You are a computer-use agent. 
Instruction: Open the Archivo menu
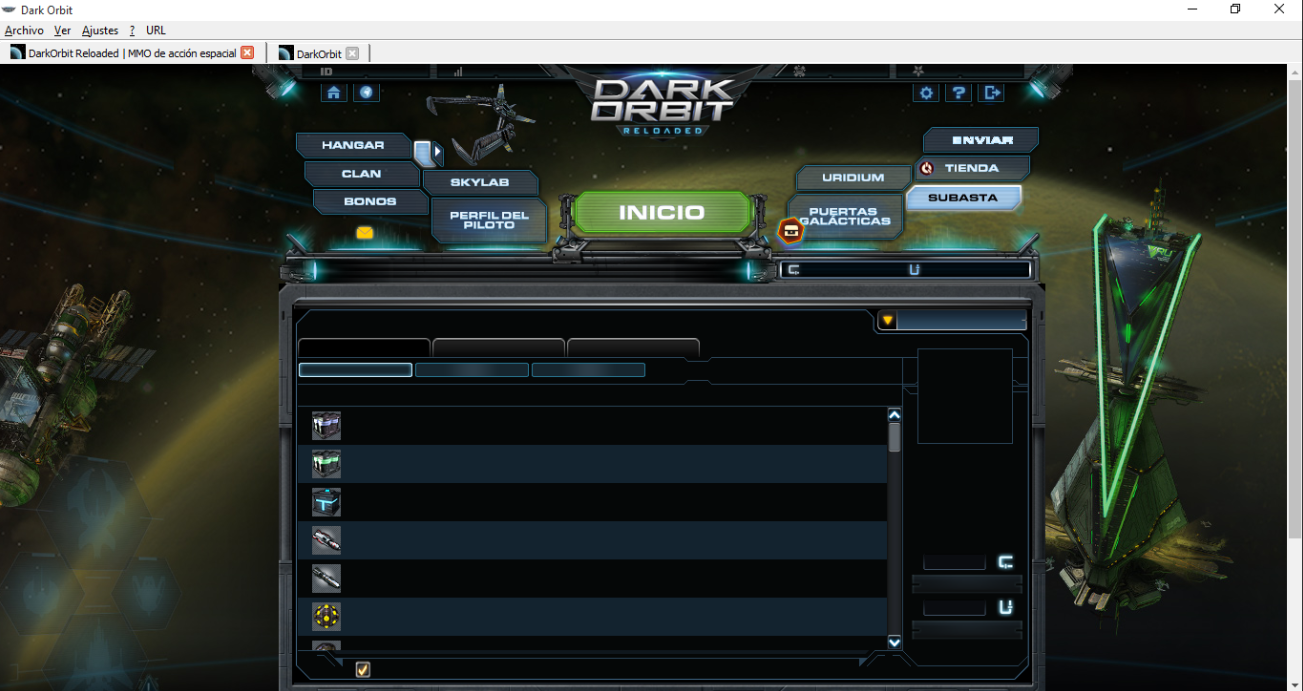click(24, 30)
